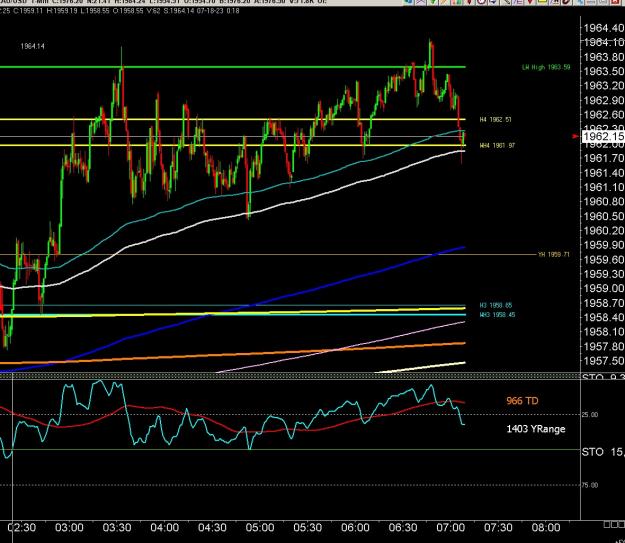Click the 1964.14 text on chart
Image resolution: width=625 pixels, height=543 pixels.
coord(32,46)
